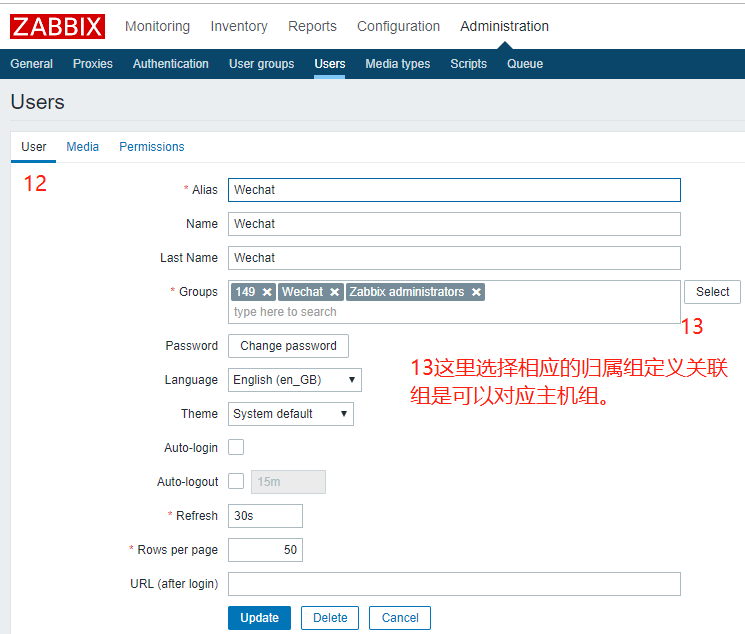Open the Administration menu

point(504,26)
